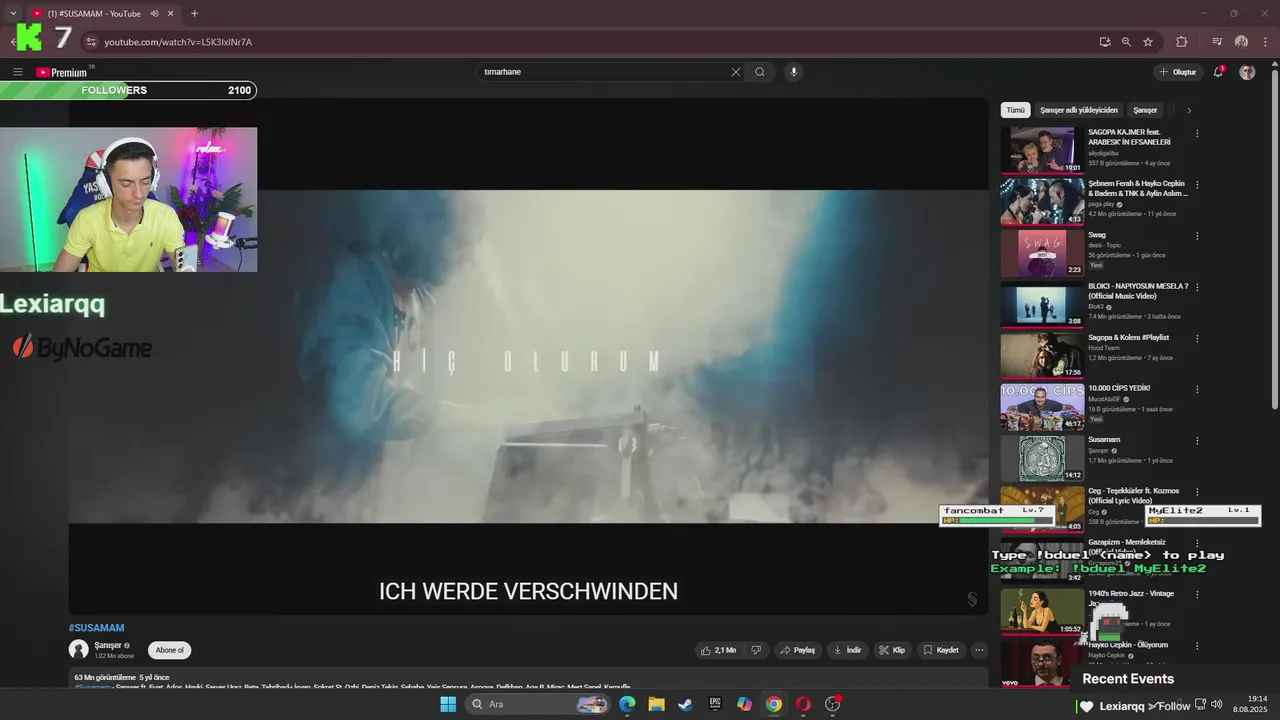The height and width of the screenshot is (720, 1280).
Task: Select the Şanışer filter chip
Action: tap(1145, 110)
